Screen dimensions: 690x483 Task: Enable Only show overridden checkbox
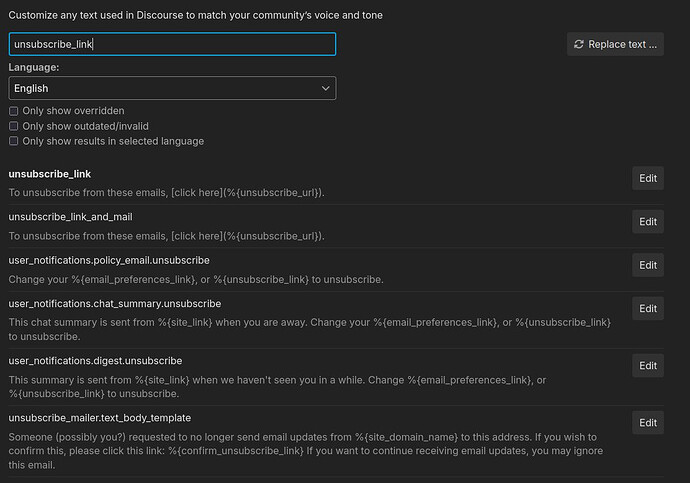tap(14, 111)
